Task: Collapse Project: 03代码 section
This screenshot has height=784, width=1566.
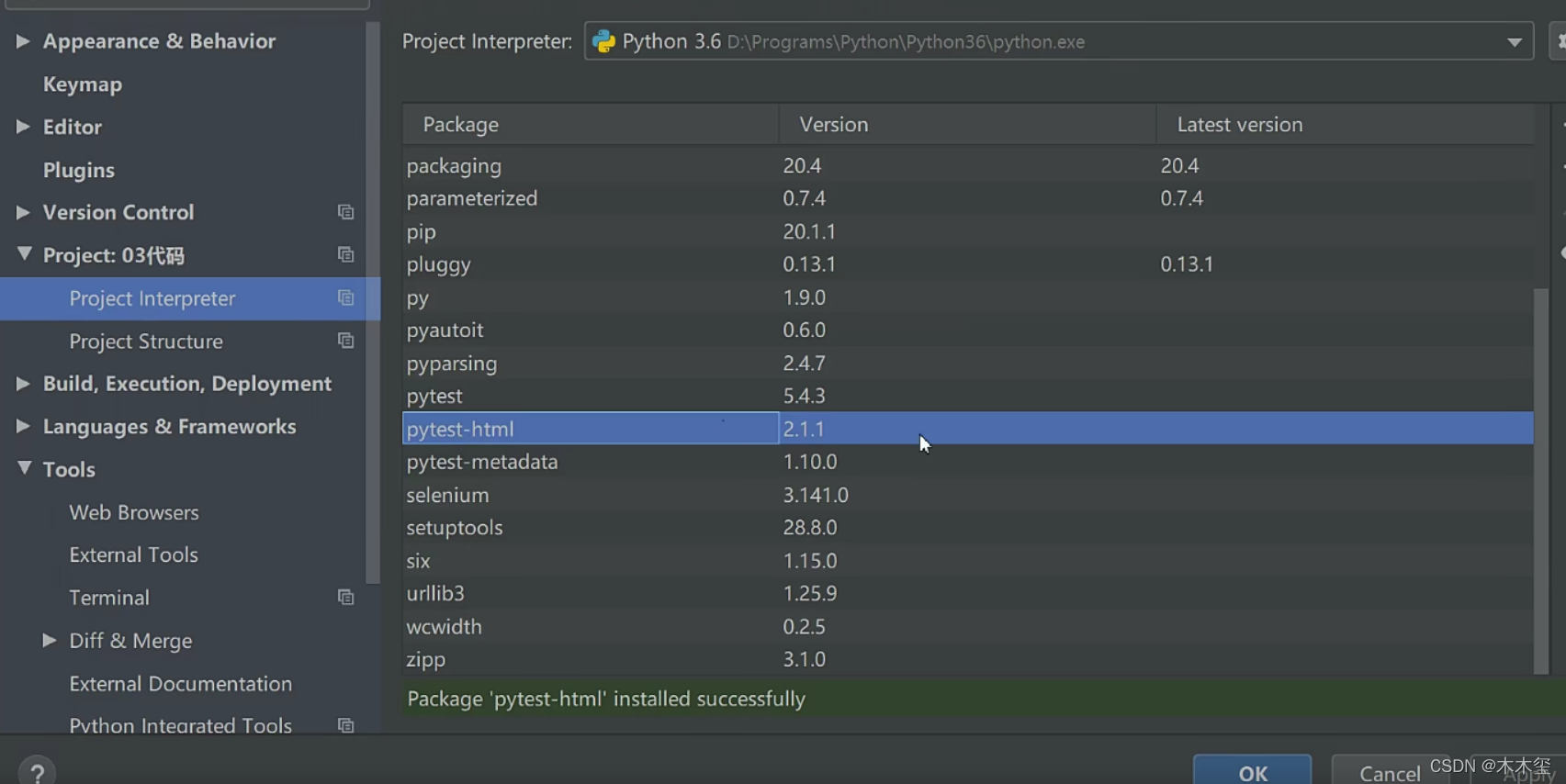Action: click(24, 254)
